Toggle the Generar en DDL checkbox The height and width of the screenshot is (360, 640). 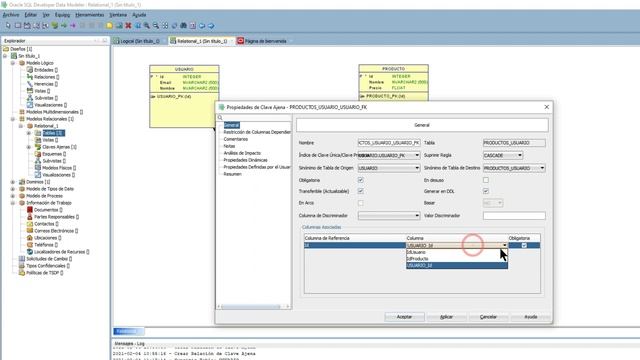(486, 191)
